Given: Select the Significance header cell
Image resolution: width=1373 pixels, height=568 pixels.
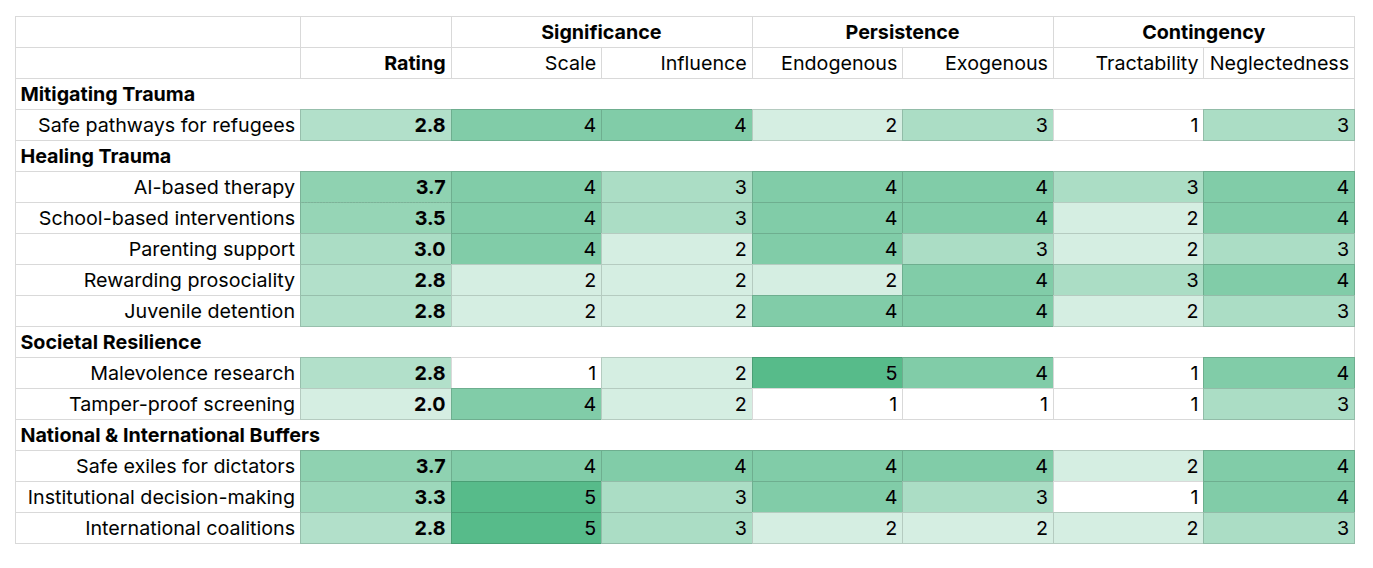Looking at the screenshot, I should tap(601, 32).
